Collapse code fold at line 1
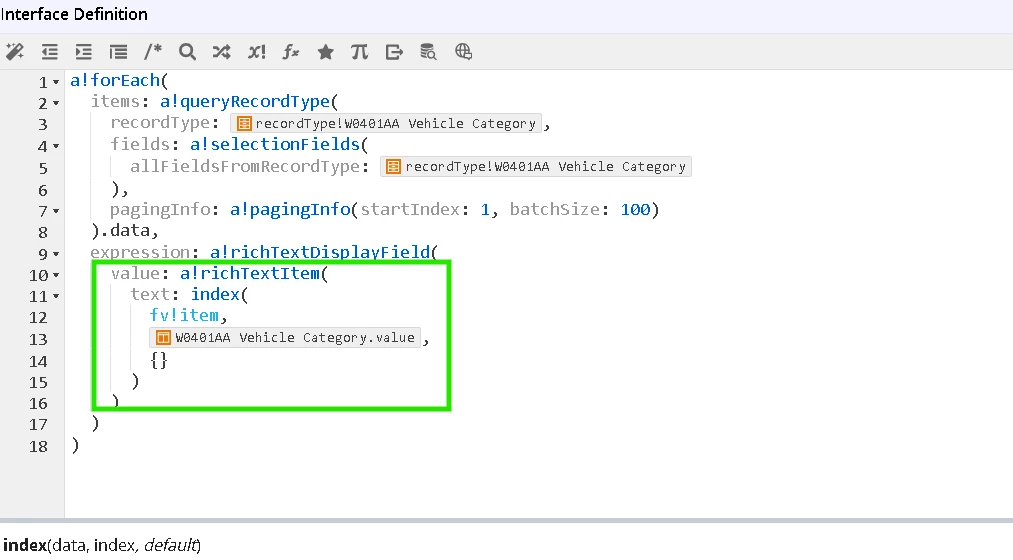Screen dimensions: 1013x560 pyautogui.click(x=56, y=82)
